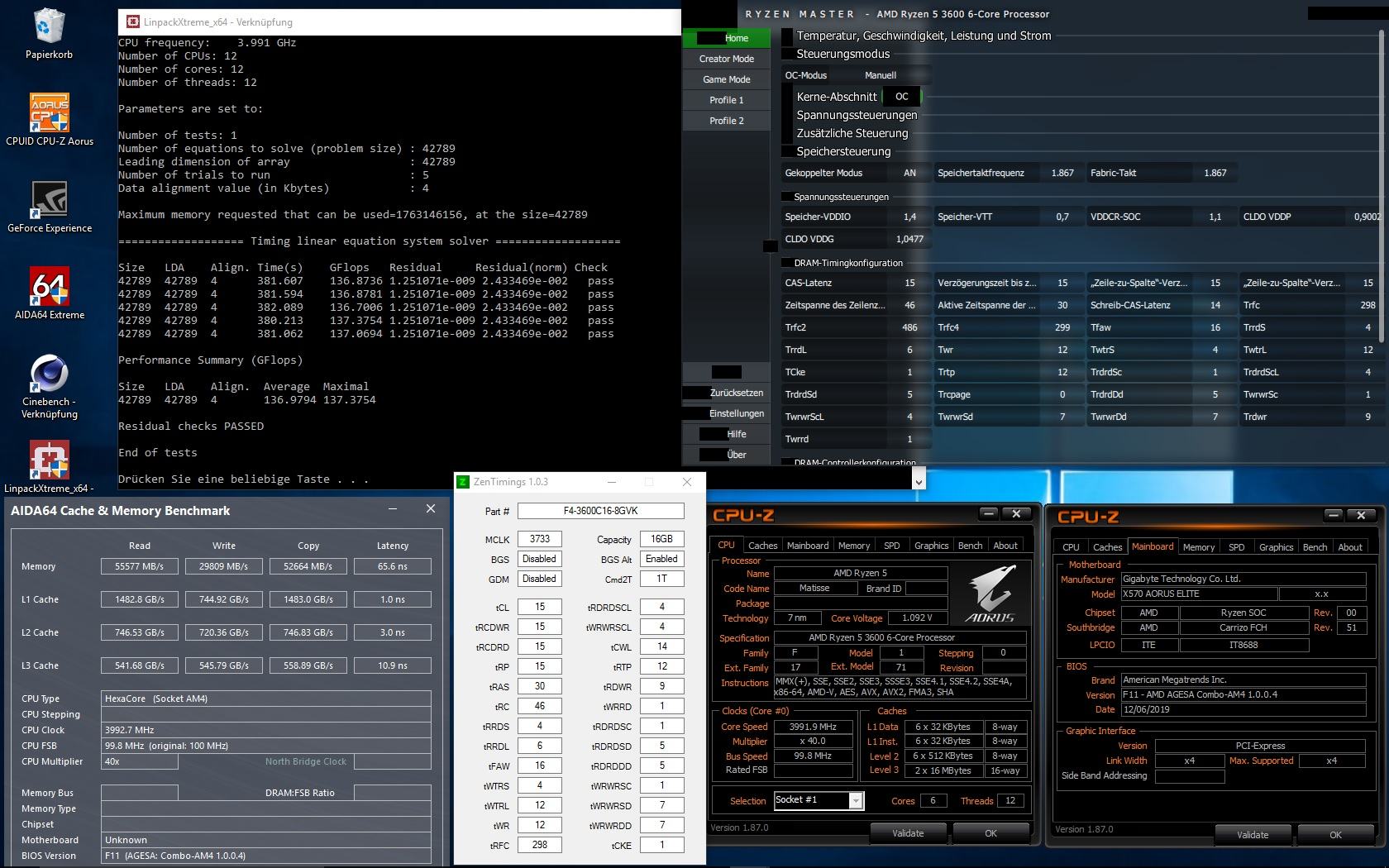Select Profile 2 in Ryzen Master
The height and width of the screenshot is (868, 1389).
pyautogui.click(x=727, y=121)
